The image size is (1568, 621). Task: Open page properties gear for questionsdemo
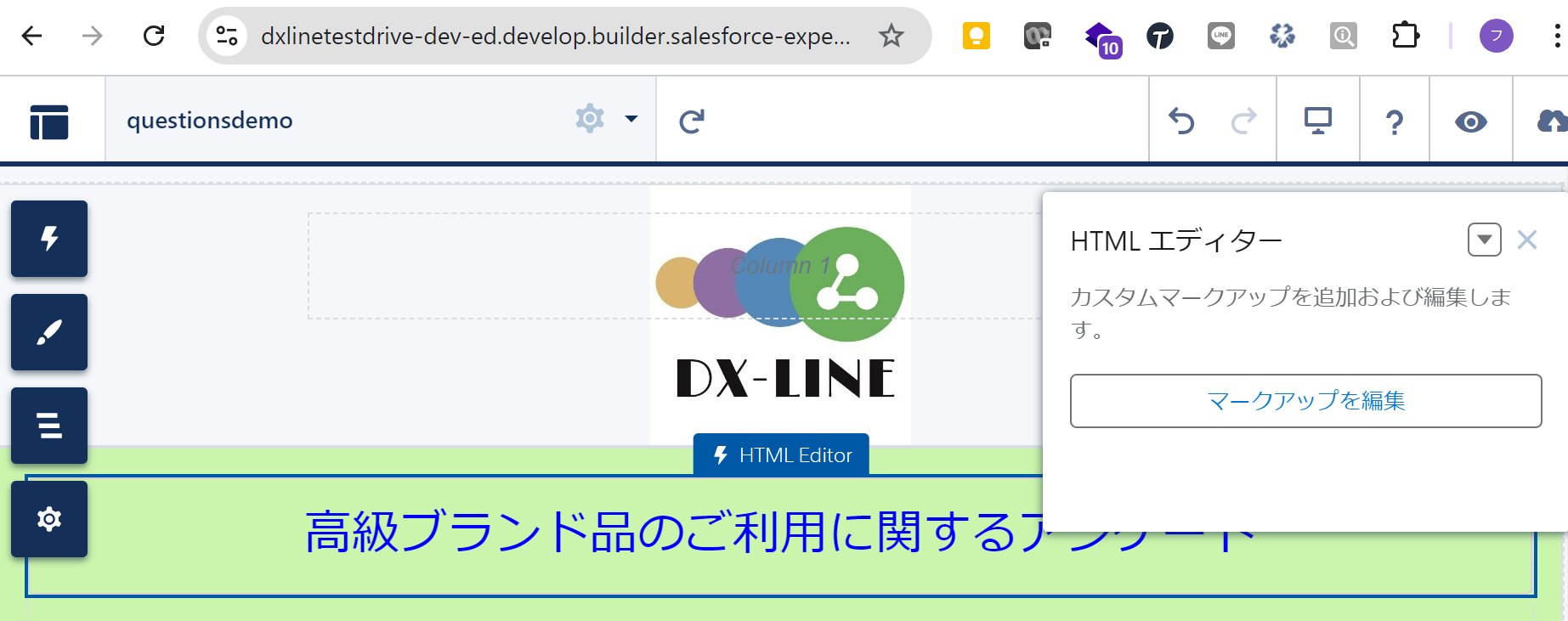[590, 119]
